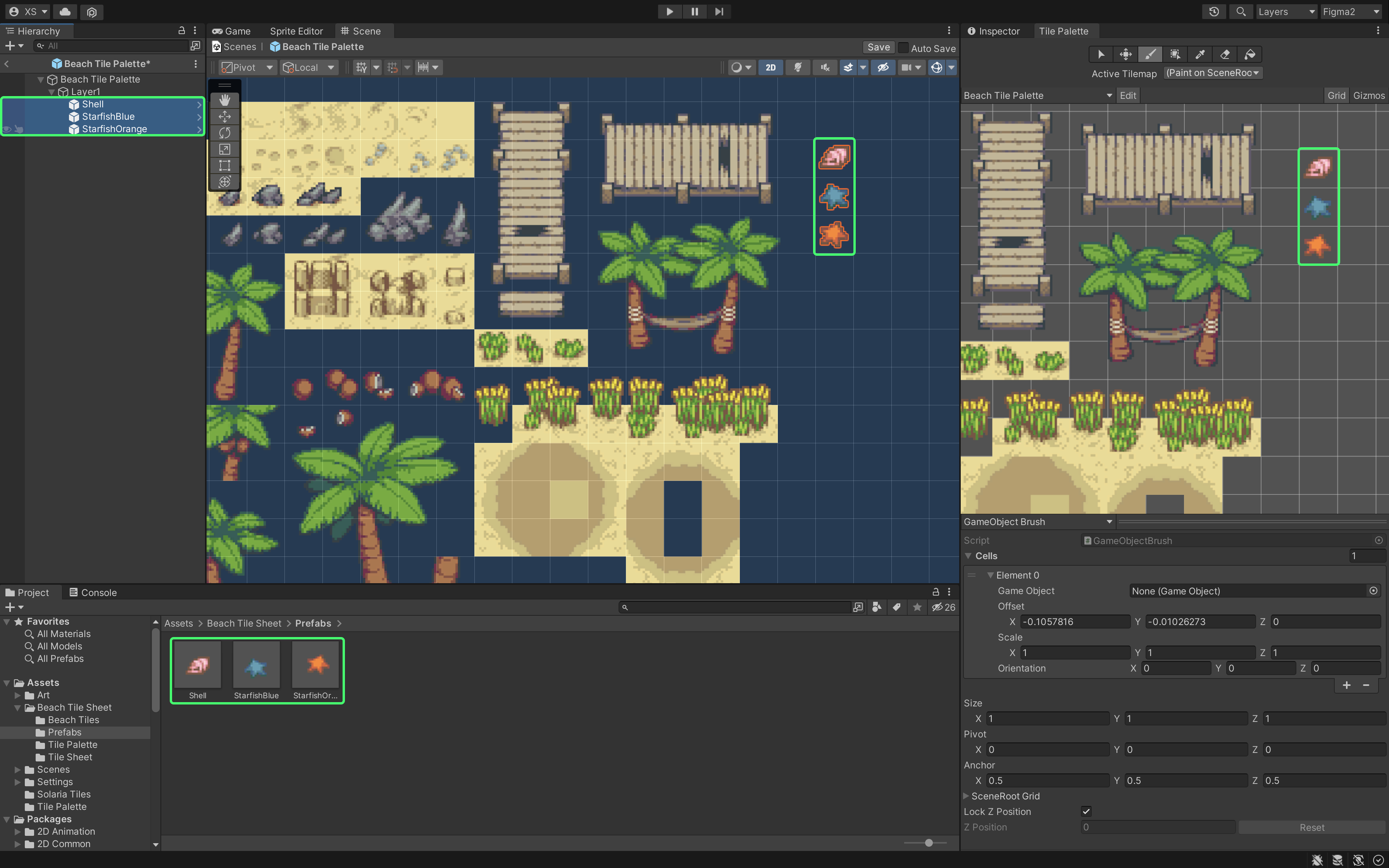The image size is (1389, 868).
Task: Toggle scene visibility eye icon in Scene toolbar
Action: 883,67
